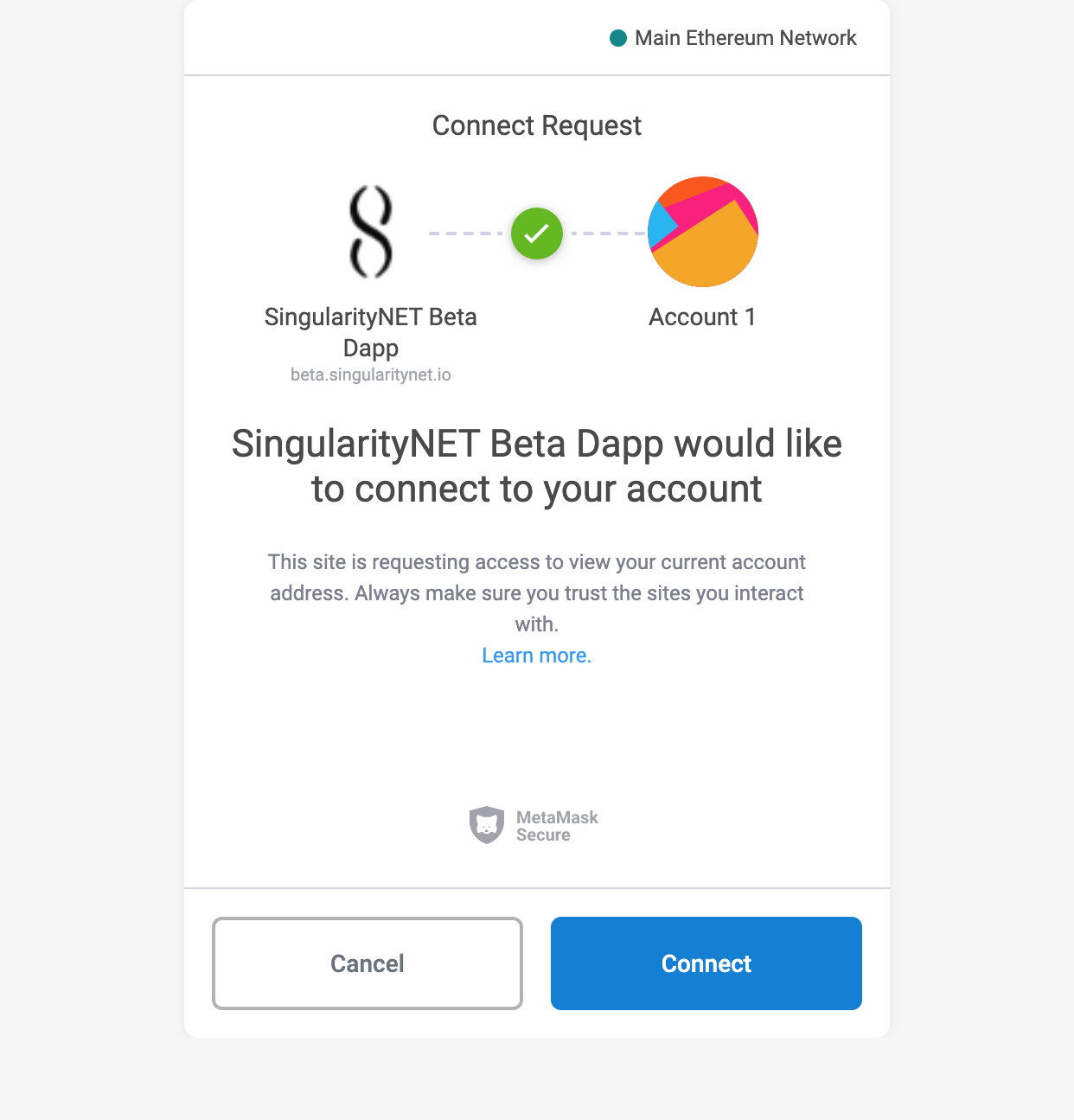Click the Connect Request title
Screen dimensions: 1074x1120
pos(537,126)
